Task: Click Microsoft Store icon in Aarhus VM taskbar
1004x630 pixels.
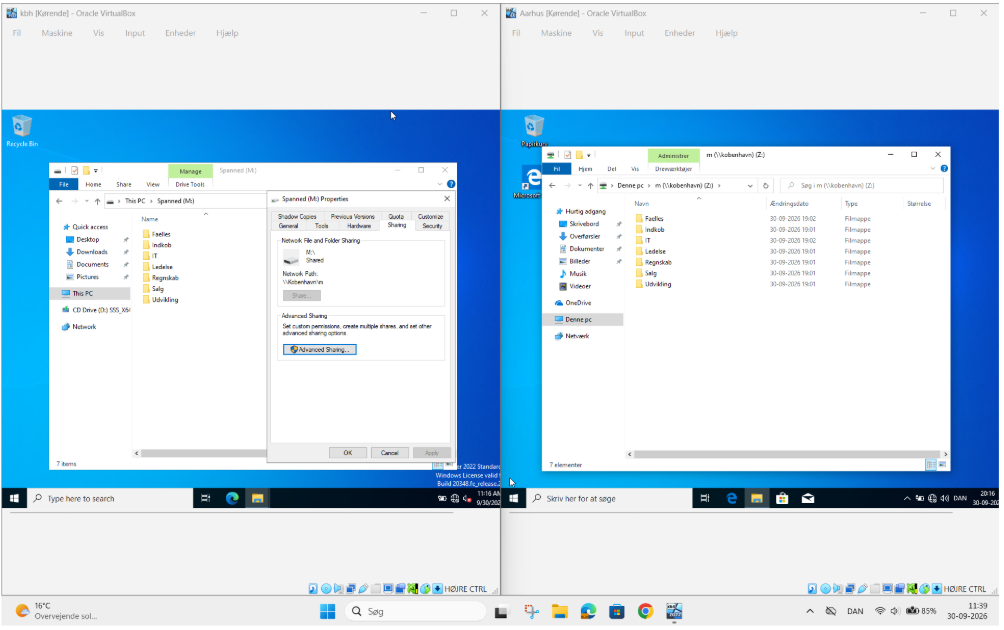Action: coord(782,498)
